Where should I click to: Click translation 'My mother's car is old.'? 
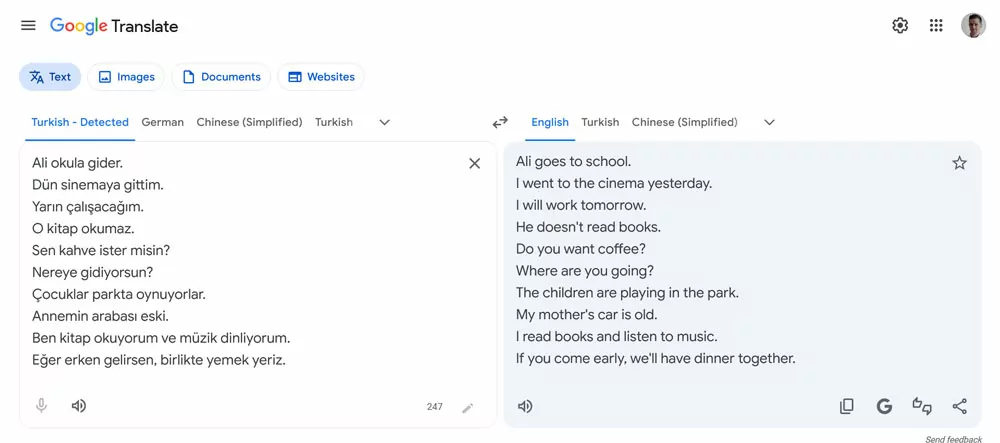click(x=586, y=315)
